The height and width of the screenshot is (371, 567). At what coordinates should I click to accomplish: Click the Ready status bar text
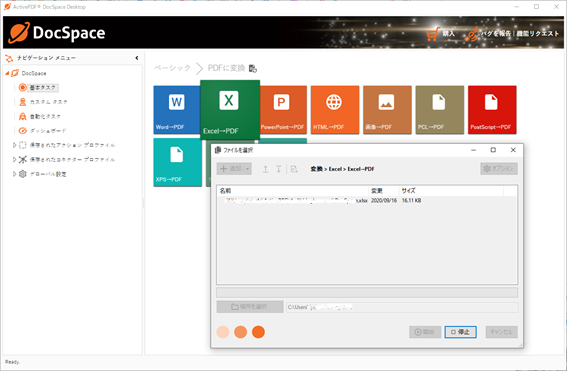12,362
